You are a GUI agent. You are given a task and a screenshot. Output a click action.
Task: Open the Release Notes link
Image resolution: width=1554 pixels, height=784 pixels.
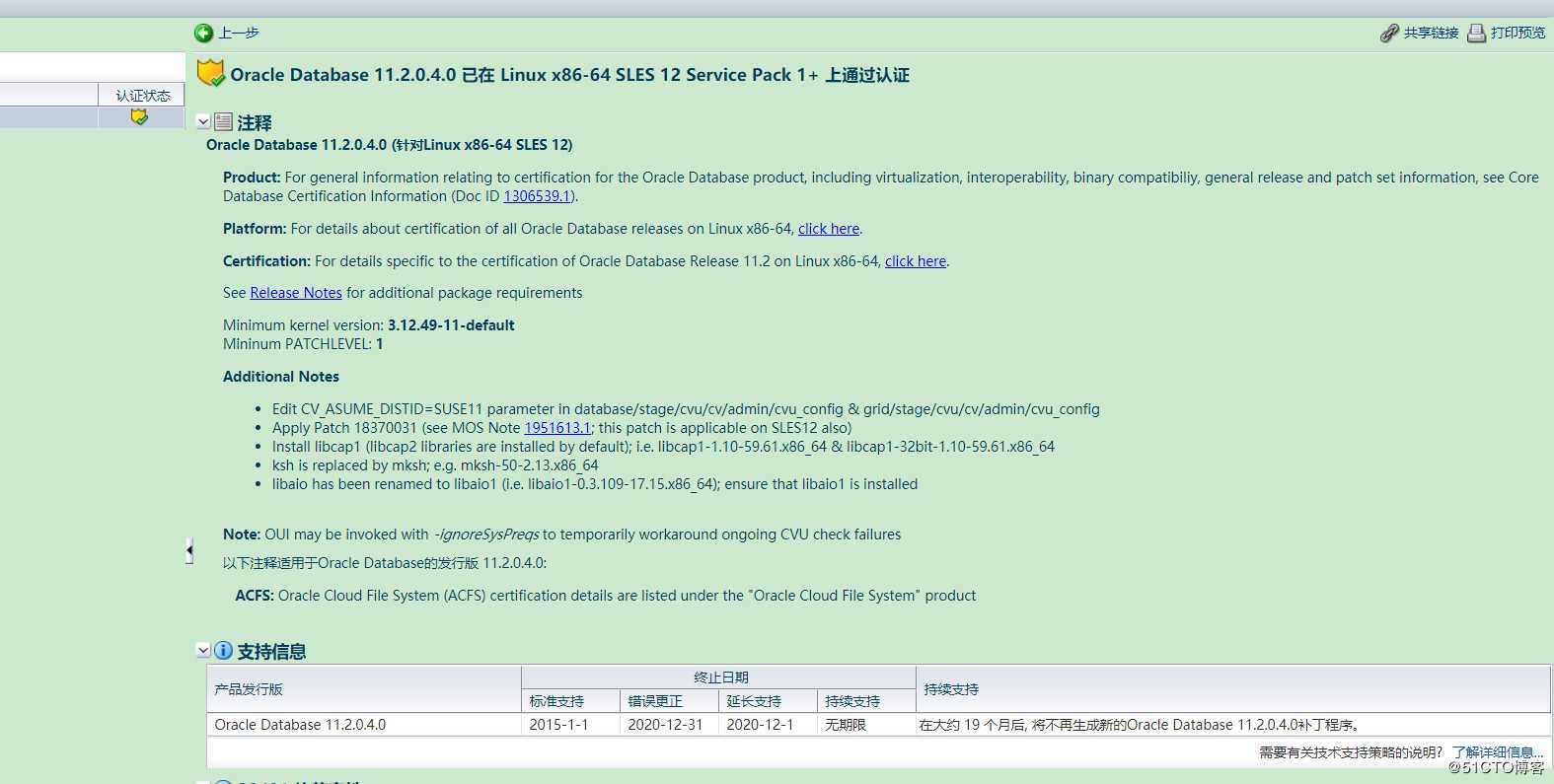[x=296, y=293]
